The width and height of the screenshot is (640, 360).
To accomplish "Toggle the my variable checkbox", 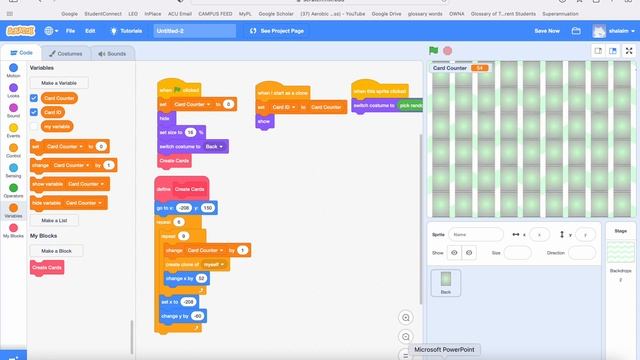I will [34, 126].
